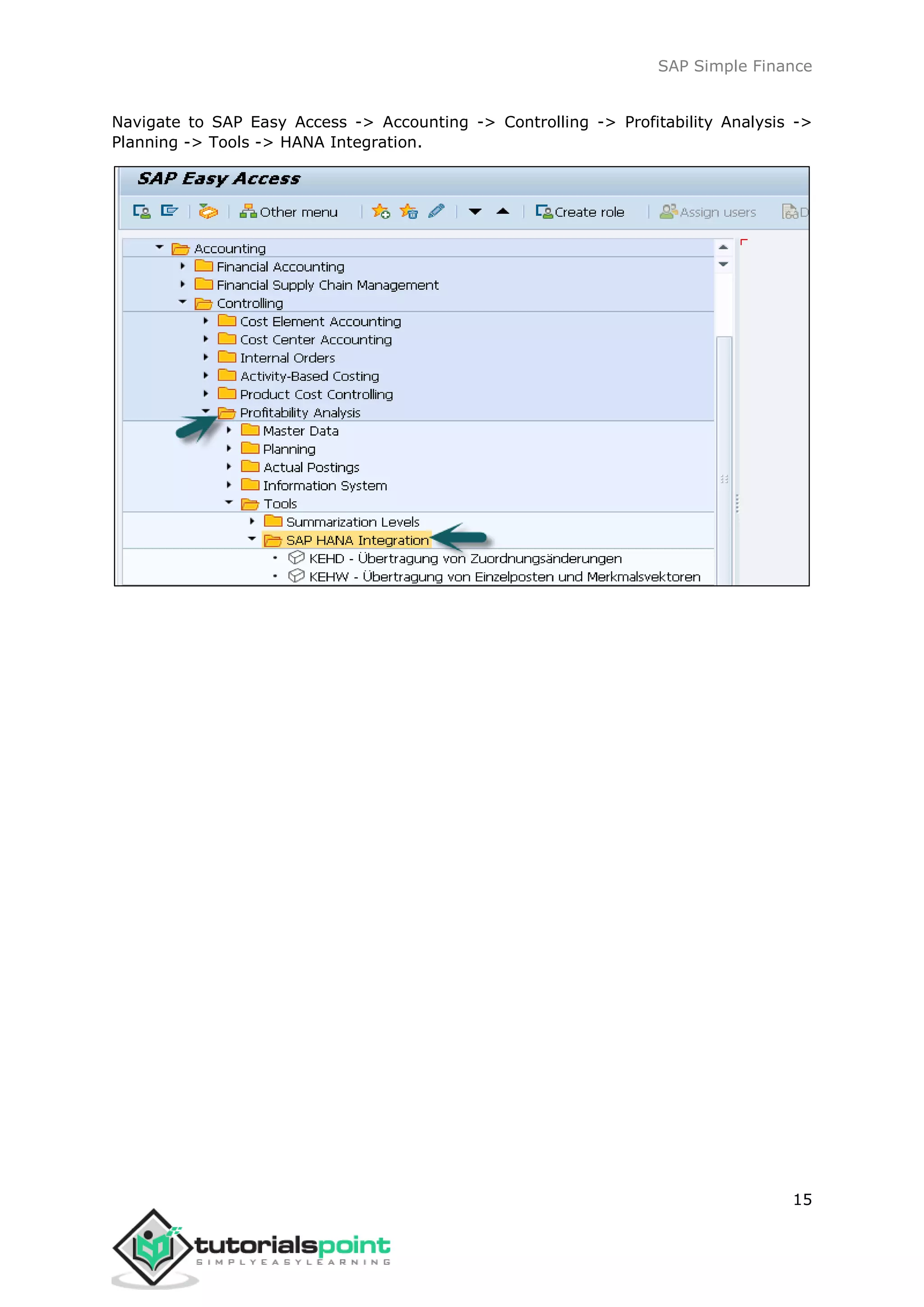Select Summarization Levels label

pos(353,522)
